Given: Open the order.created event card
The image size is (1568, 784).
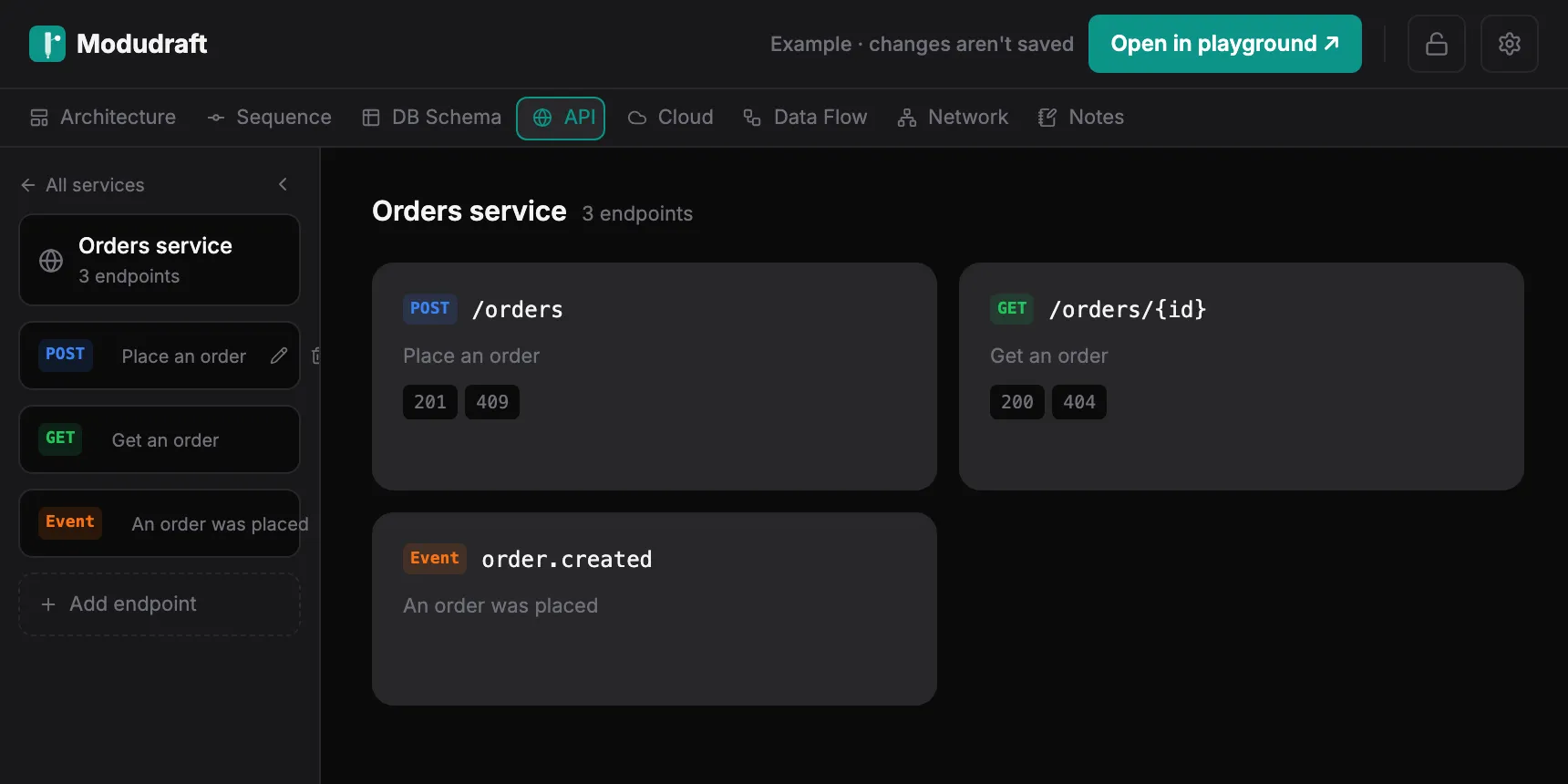Looking at the screenshot, I should [x=655, y=609].
